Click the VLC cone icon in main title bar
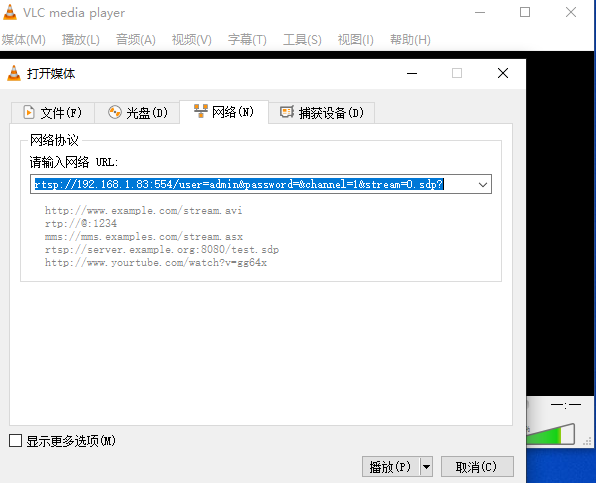Screen dimensions: 596x483 [x=10, y=12]
